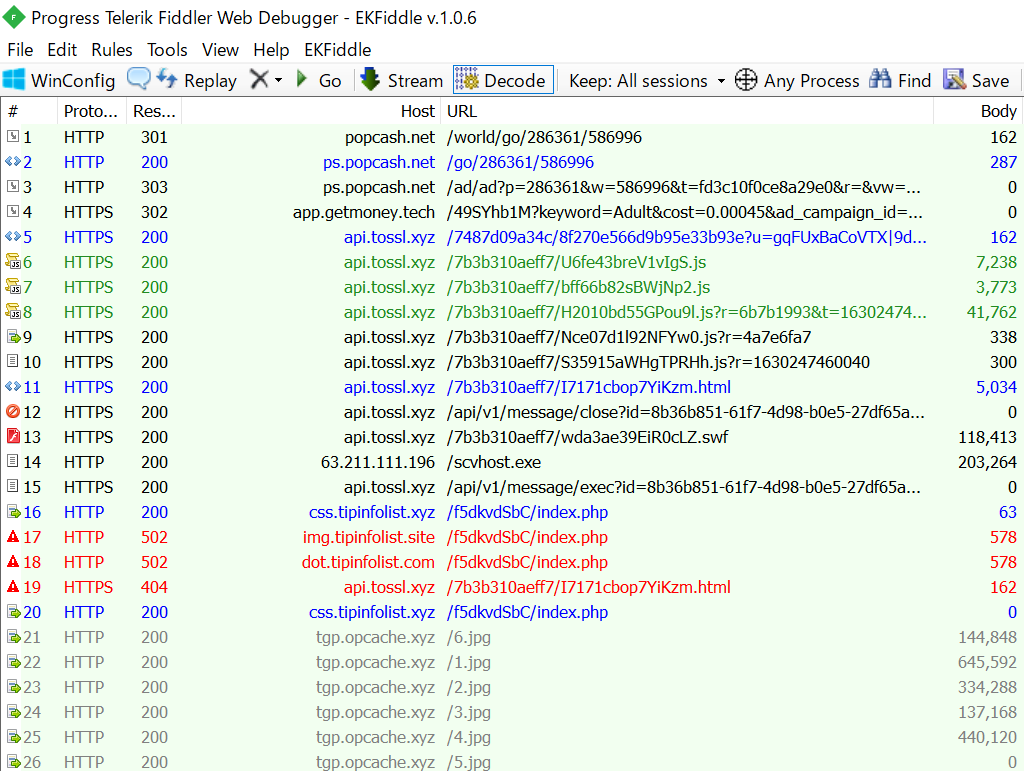Open the Help menu

point(271,50)
